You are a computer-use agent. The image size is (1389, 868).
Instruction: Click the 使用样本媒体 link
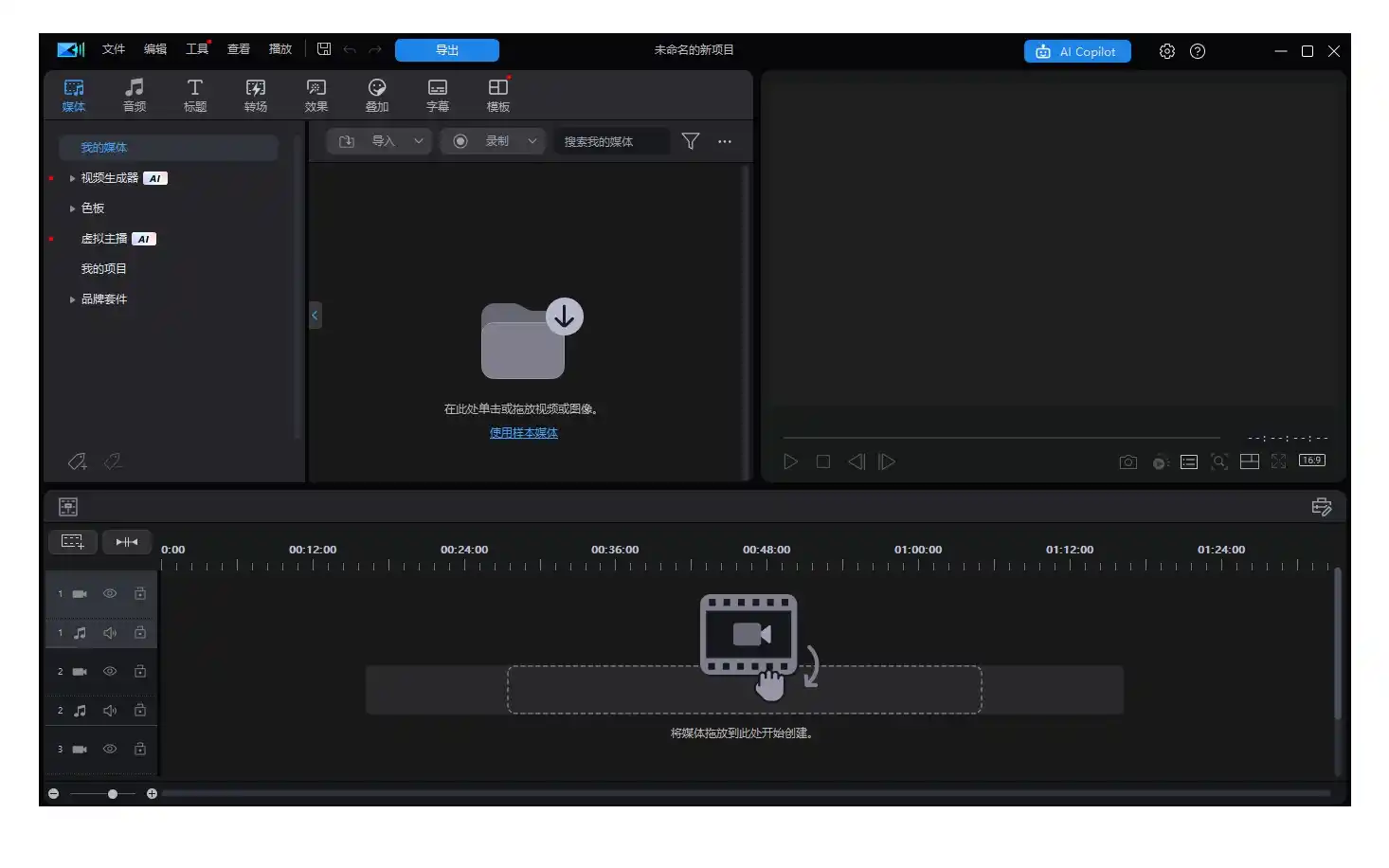[x=523, y=433]
